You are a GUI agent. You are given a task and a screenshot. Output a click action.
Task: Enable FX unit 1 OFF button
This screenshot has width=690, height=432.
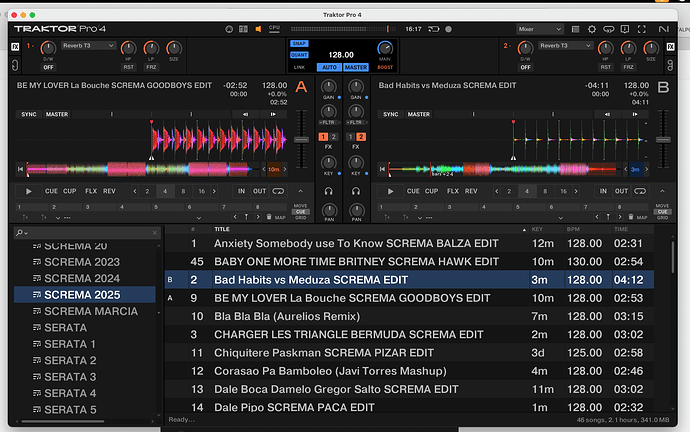coord(47,67)
